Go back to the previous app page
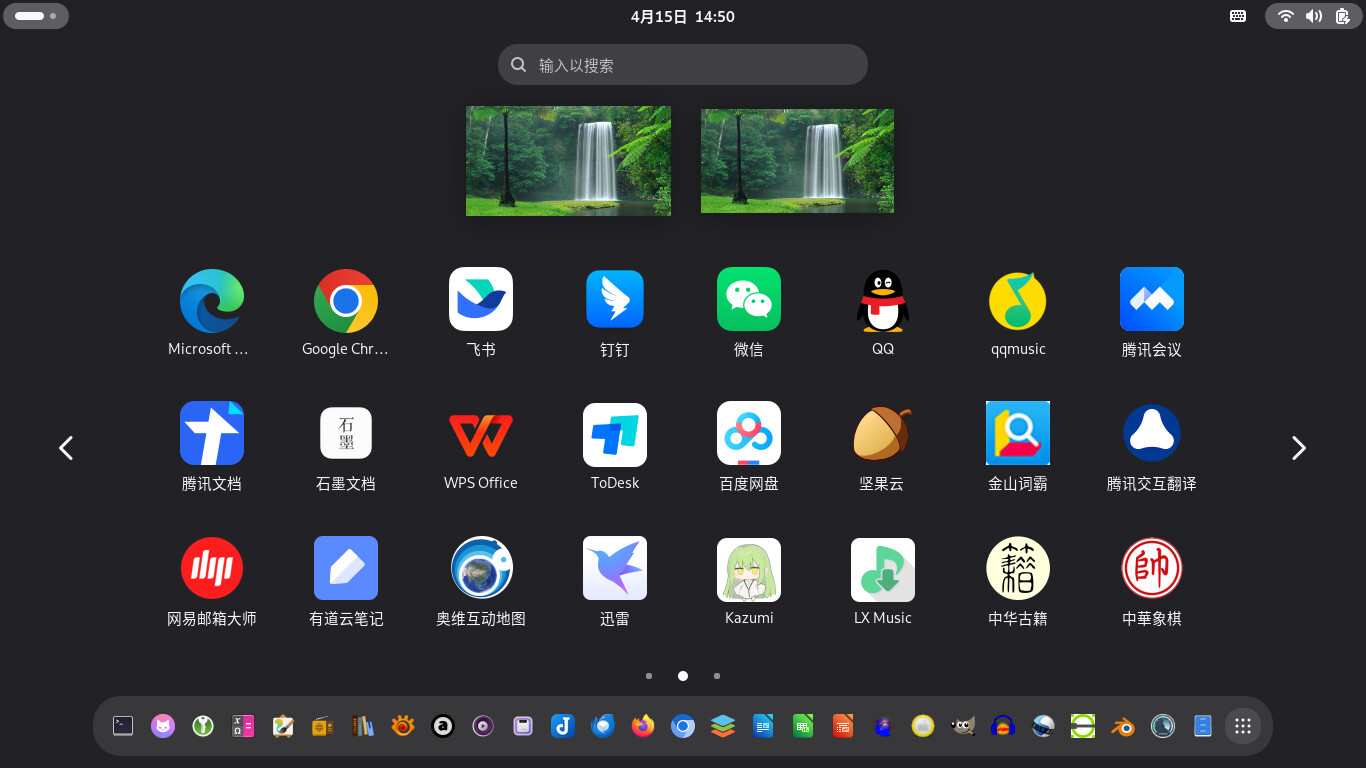 pyautogui.click(x=66, y=448)
